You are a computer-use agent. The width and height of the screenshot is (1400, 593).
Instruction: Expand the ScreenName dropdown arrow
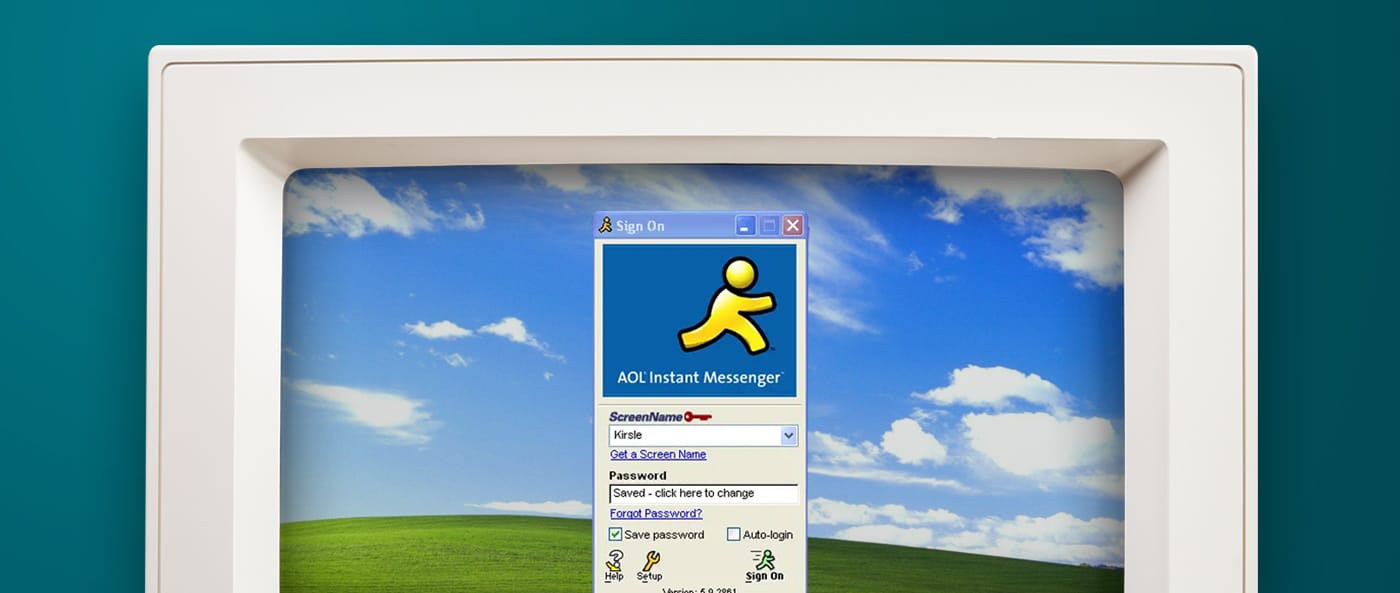tap(788, 436)
